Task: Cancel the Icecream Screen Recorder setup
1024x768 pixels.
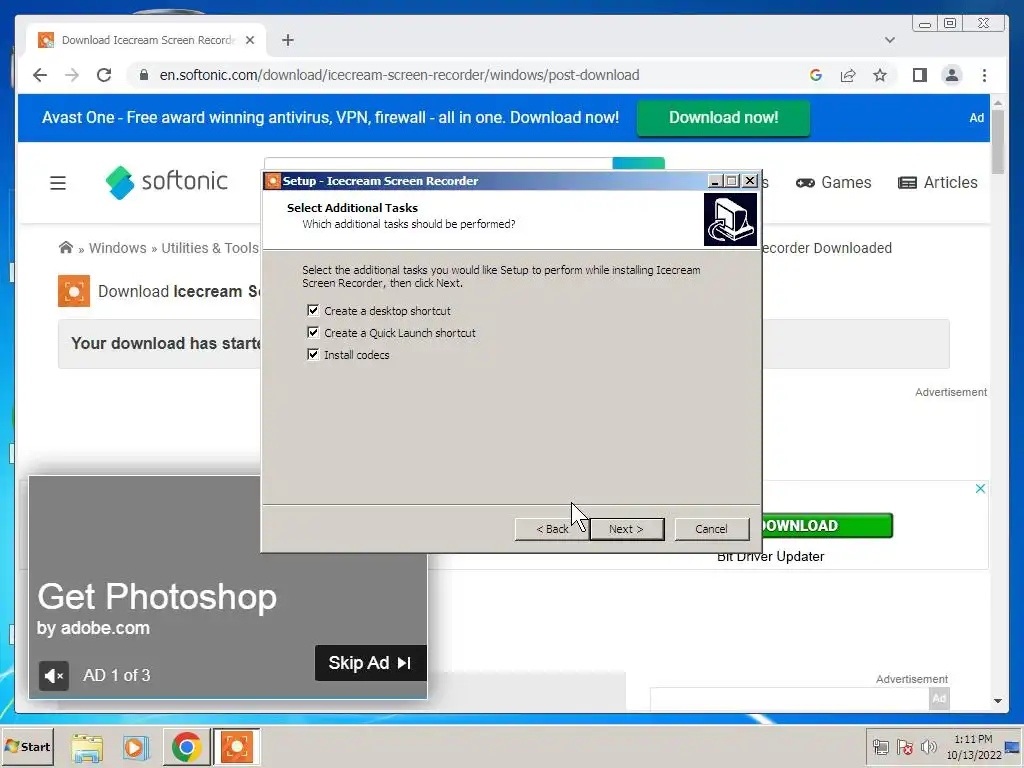Action: [x=711, y=529]
